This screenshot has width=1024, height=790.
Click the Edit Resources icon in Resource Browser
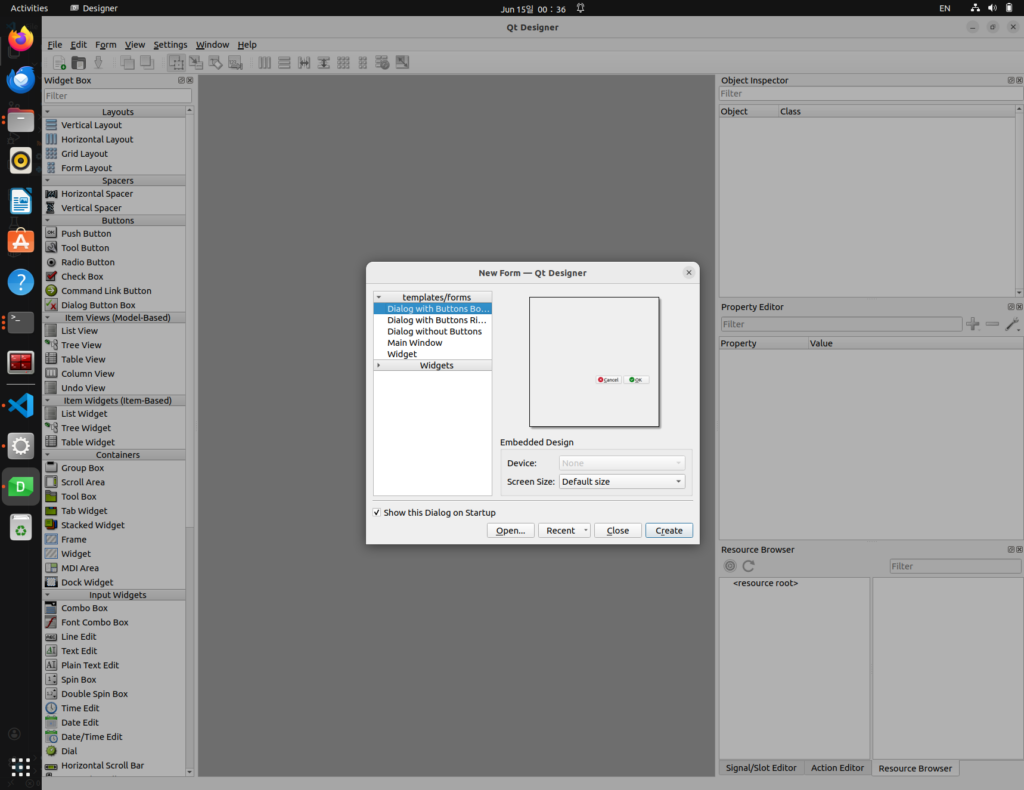click(729, 566)
